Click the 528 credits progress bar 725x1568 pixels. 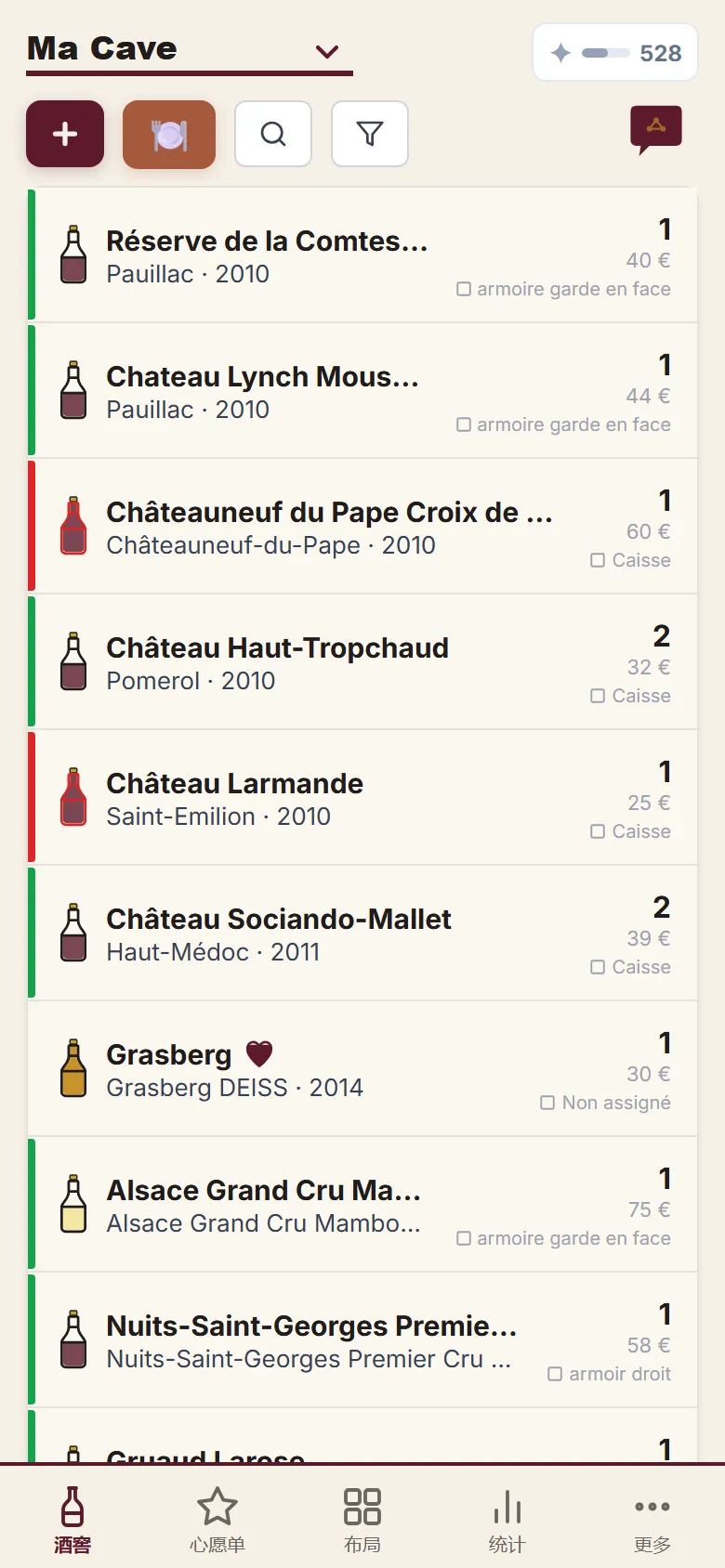tap(605, 53)
